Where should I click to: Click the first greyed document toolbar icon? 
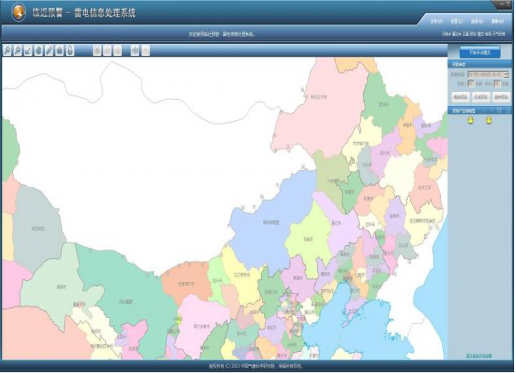(x=97, y=50)
